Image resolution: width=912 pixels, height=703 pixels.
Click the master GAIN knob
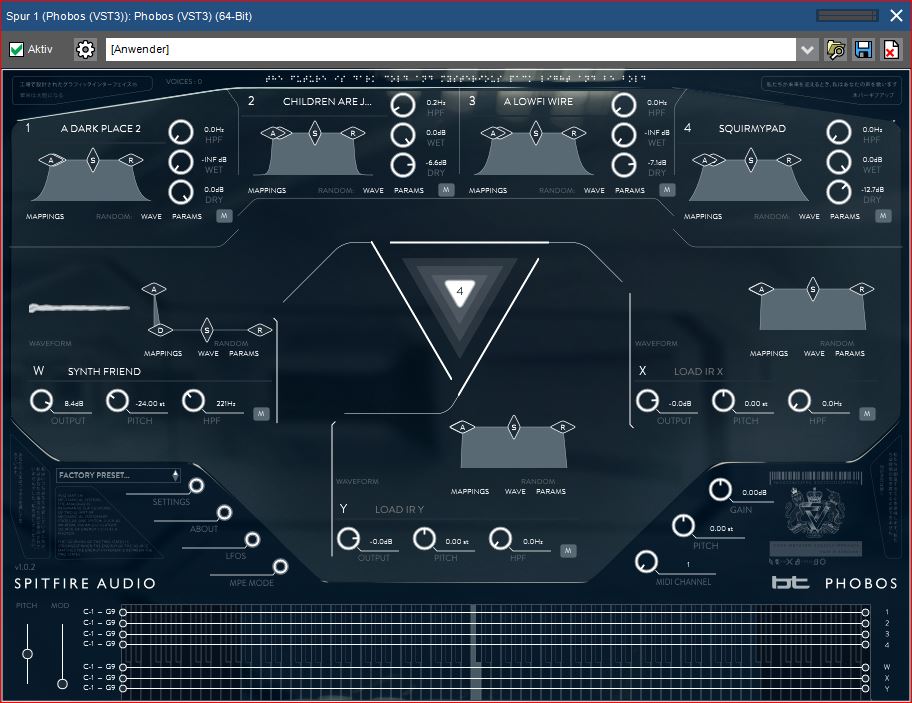(720, 490)
